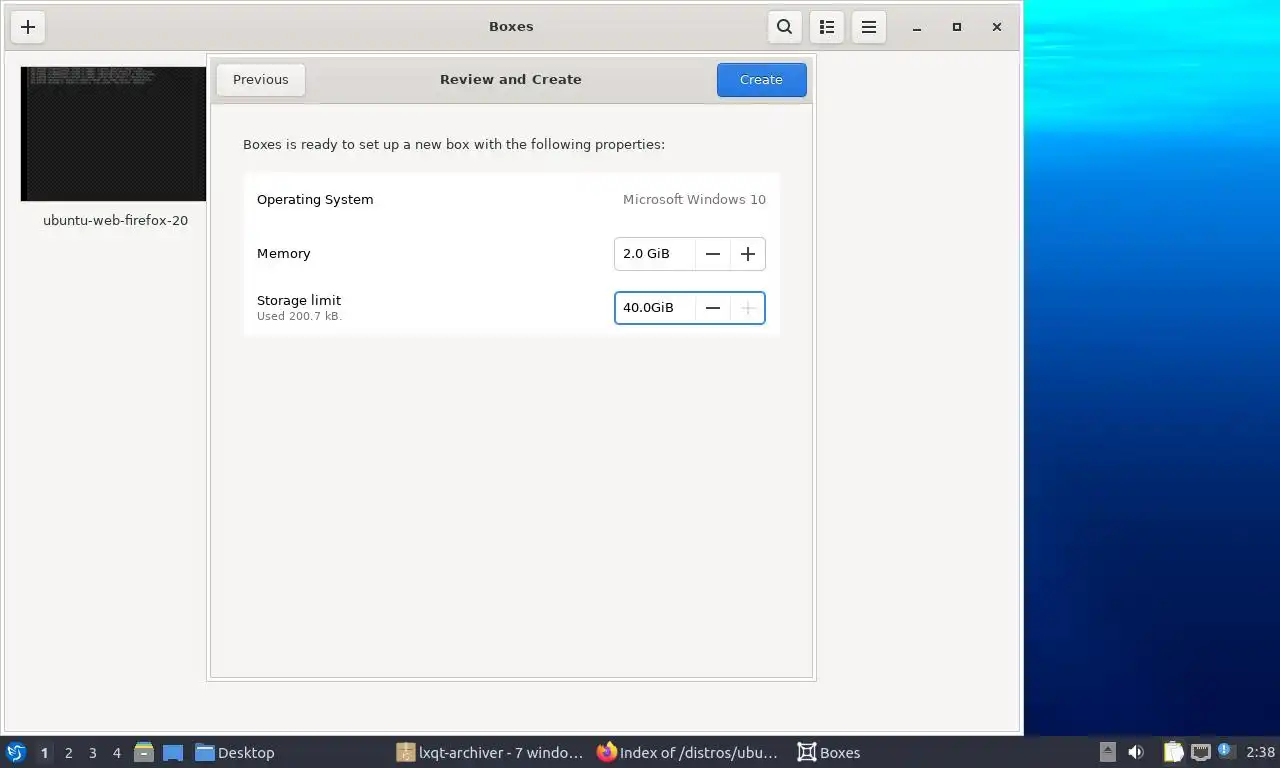Switch to workspace 2
The height and width of the screenshot is (768, 1280).
point(69,753)
